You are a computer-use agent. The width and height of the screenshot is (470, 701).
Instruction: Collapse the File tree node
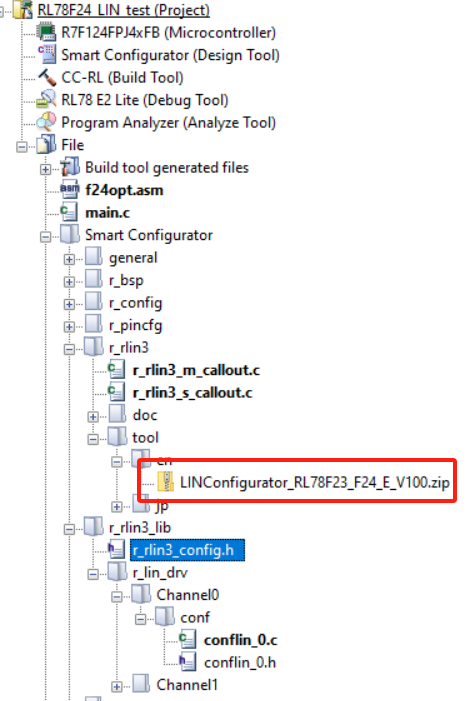click(21, 147)
